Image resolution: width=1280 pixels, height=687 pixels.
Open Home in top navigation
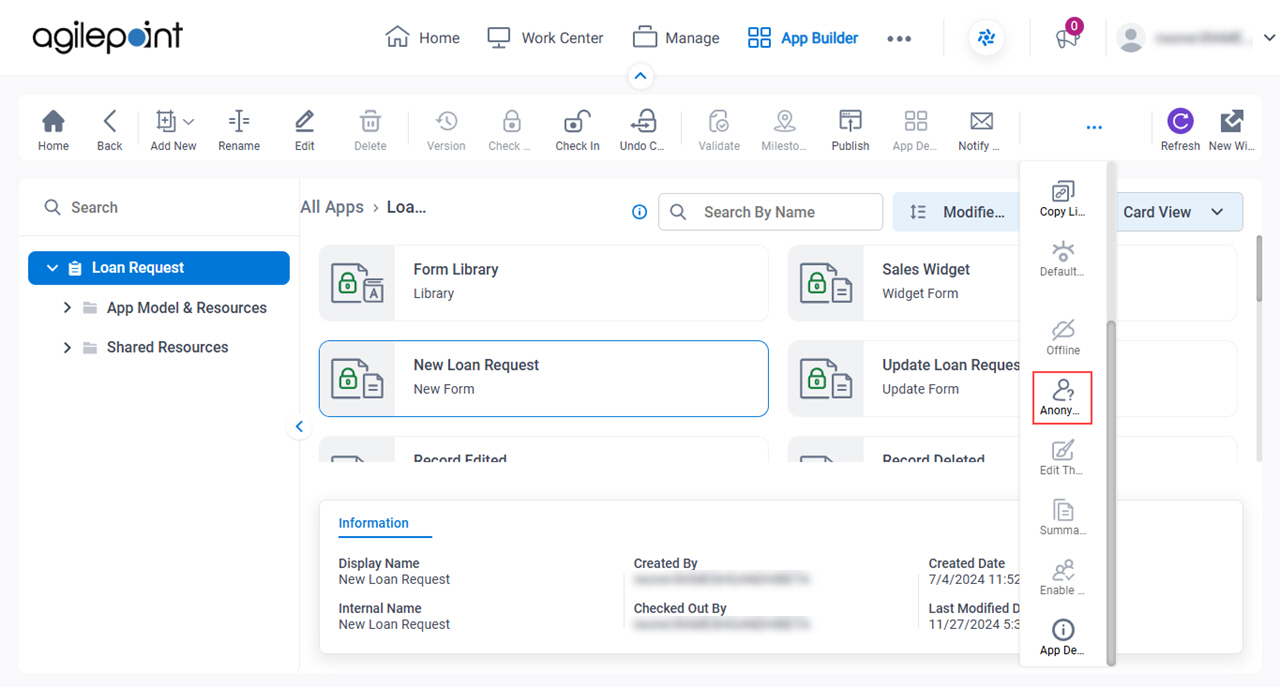(422, 38)
